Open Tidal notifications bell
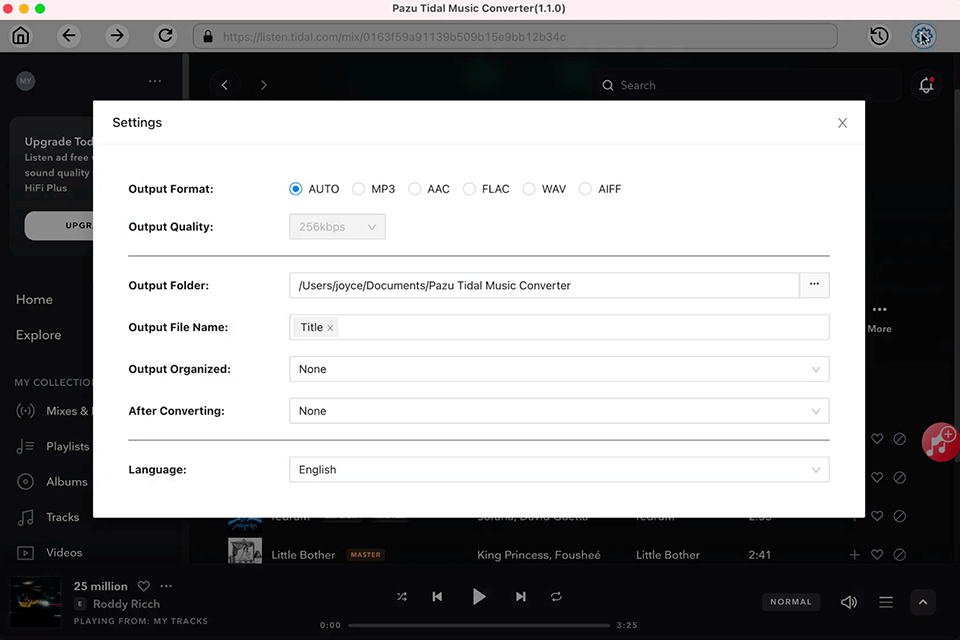Viewport: 960px width, 640px height. (x=926, y=85)
